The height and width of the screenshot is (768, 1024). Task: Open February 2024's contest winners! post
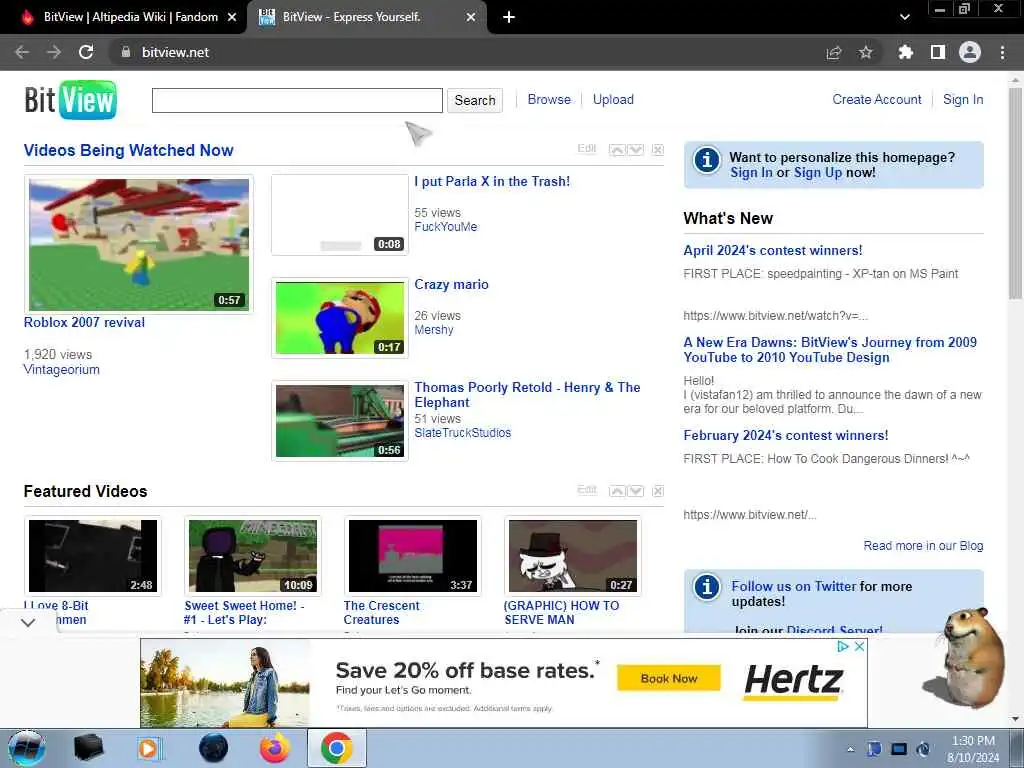pos(786,435)
